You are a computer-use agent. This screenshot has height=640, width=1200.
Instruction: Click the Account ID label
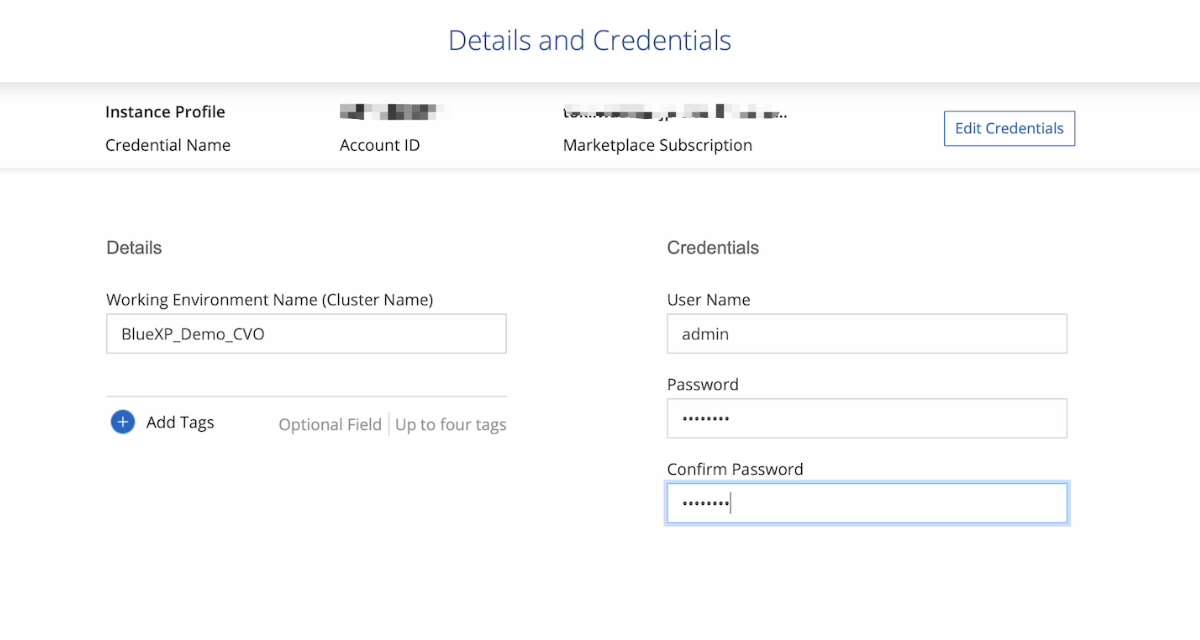point(380,145)
